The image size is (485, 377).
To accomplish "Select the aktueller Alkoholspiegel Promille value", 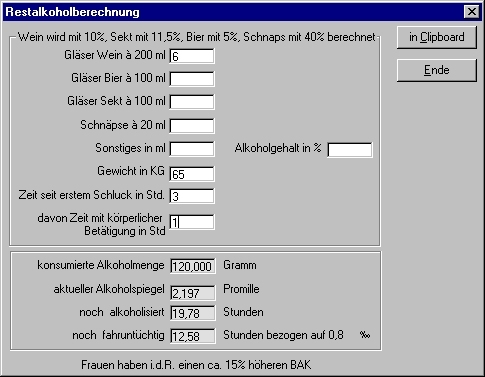I will (193, 292).
